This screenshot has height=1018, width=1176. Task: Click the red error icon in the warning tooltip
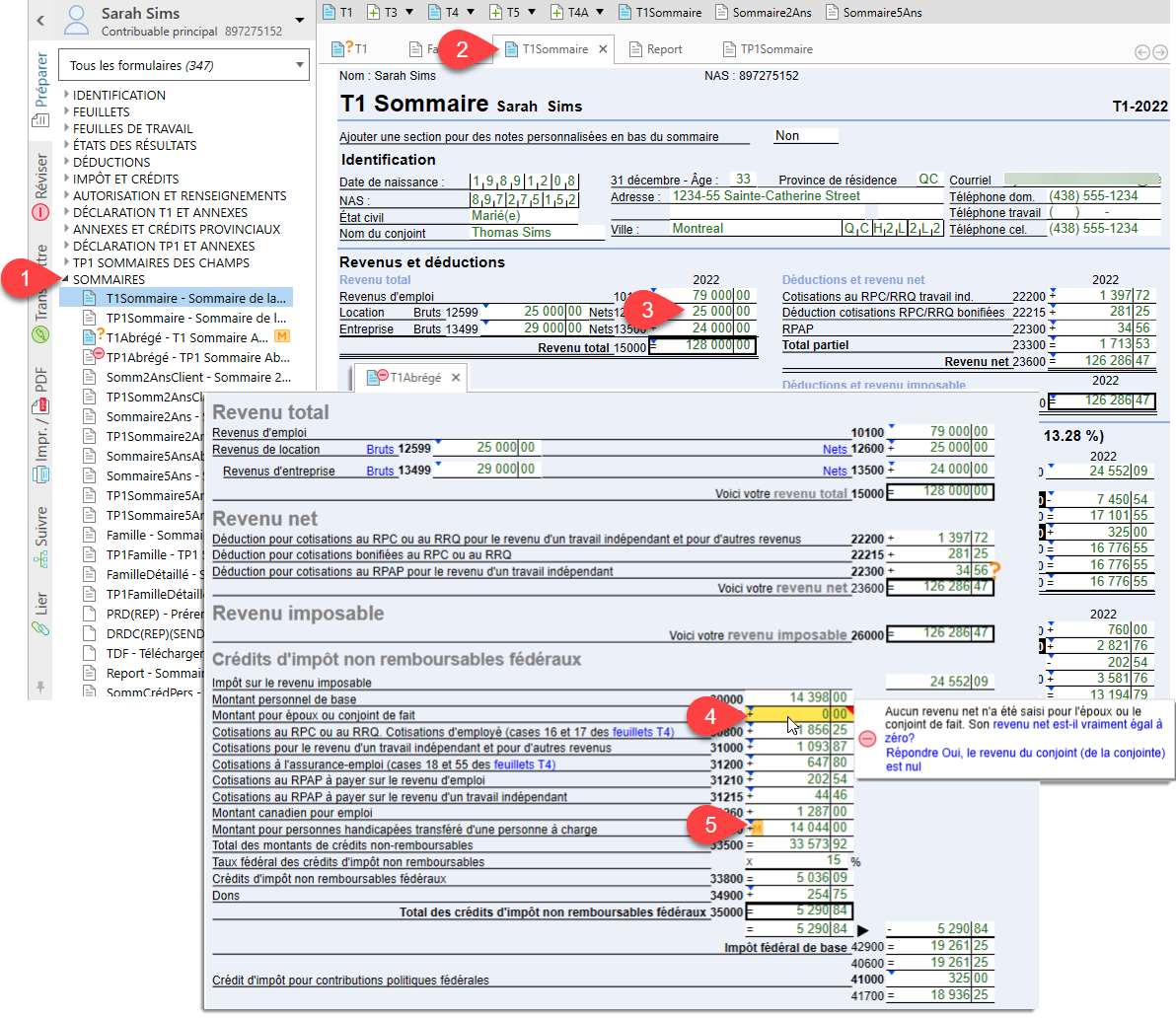[x=867, y=739]
